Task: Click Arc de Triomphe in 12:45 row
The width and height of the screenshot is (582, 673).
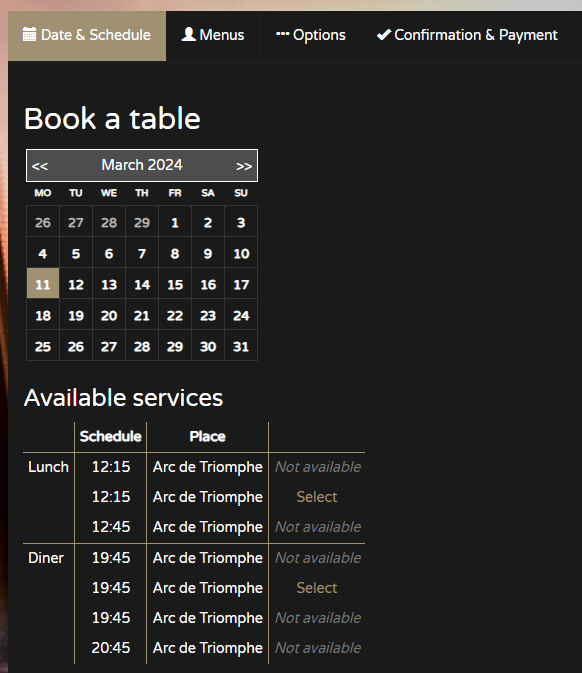Action: [208, 527]
